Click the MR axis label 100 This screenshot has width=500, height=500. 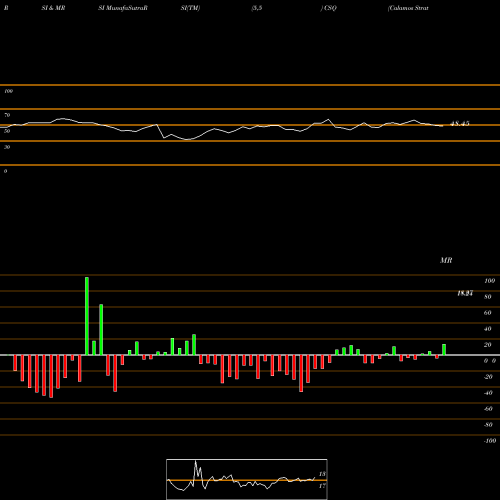(489, 281)
